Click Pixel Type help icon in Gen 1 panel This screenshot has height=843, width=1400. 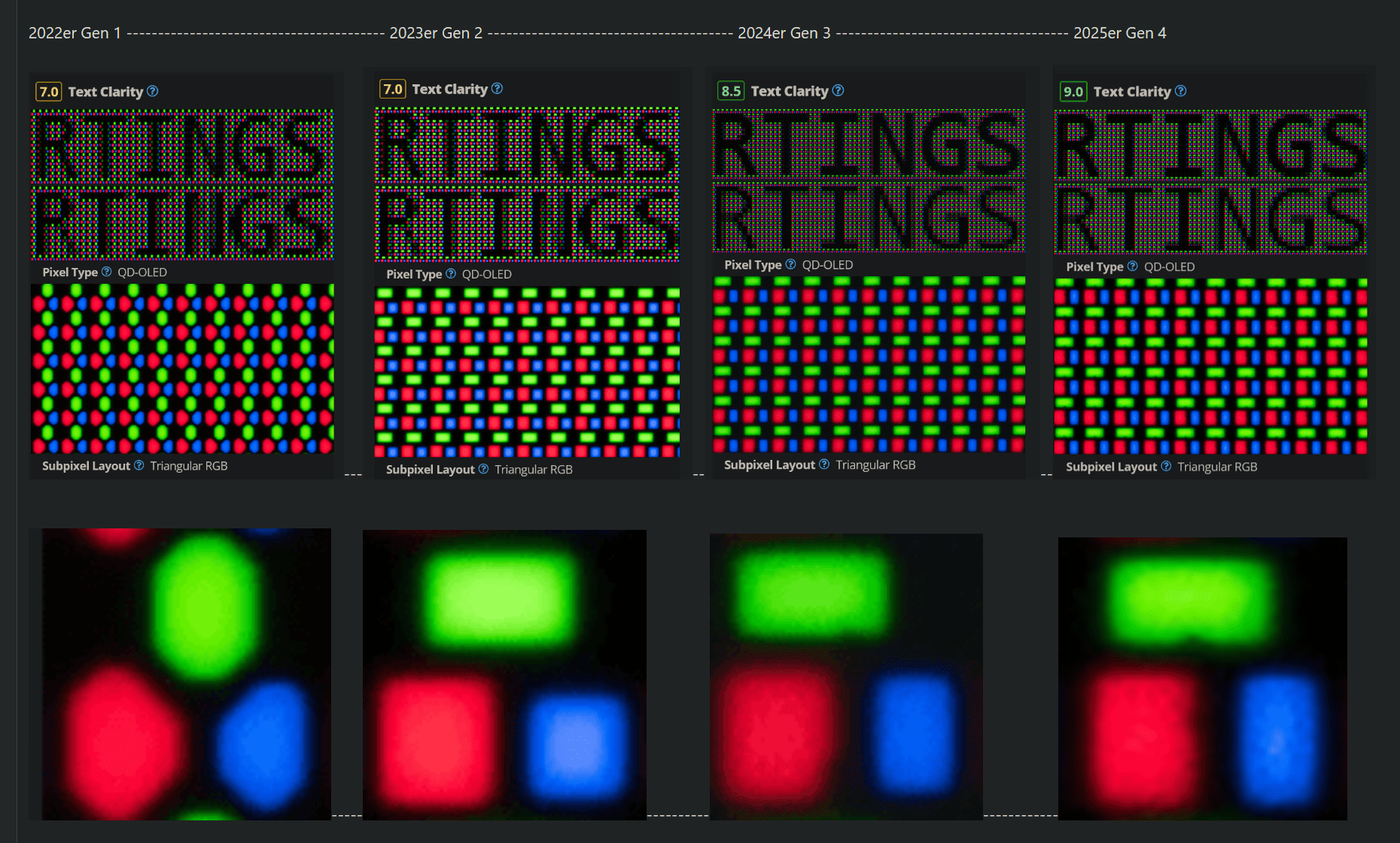click(106, 272)
